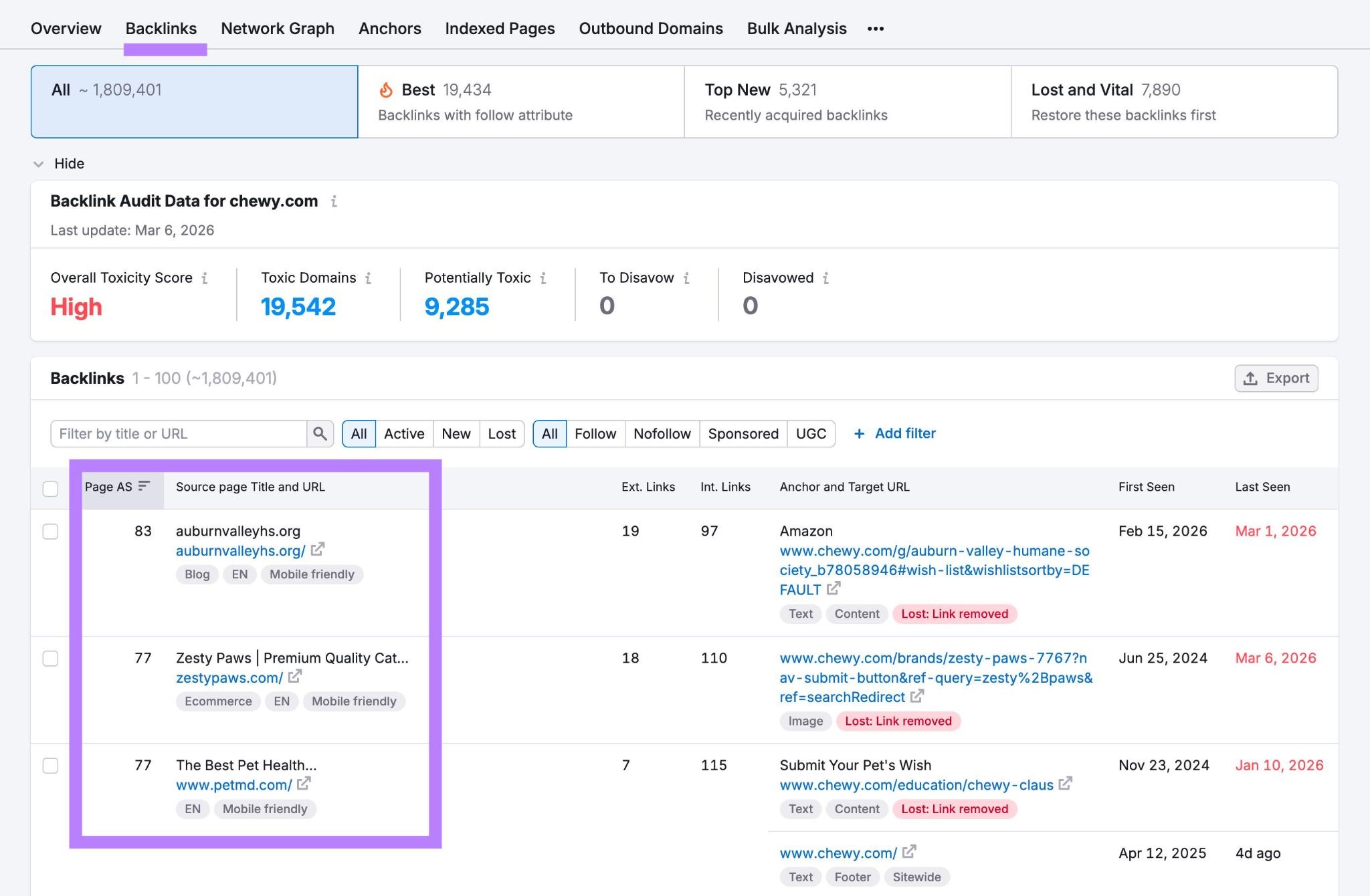Collapse the audit data using the Hide chevron
This screenshot has height=896, width=1370.
click(x=39, y=164)
